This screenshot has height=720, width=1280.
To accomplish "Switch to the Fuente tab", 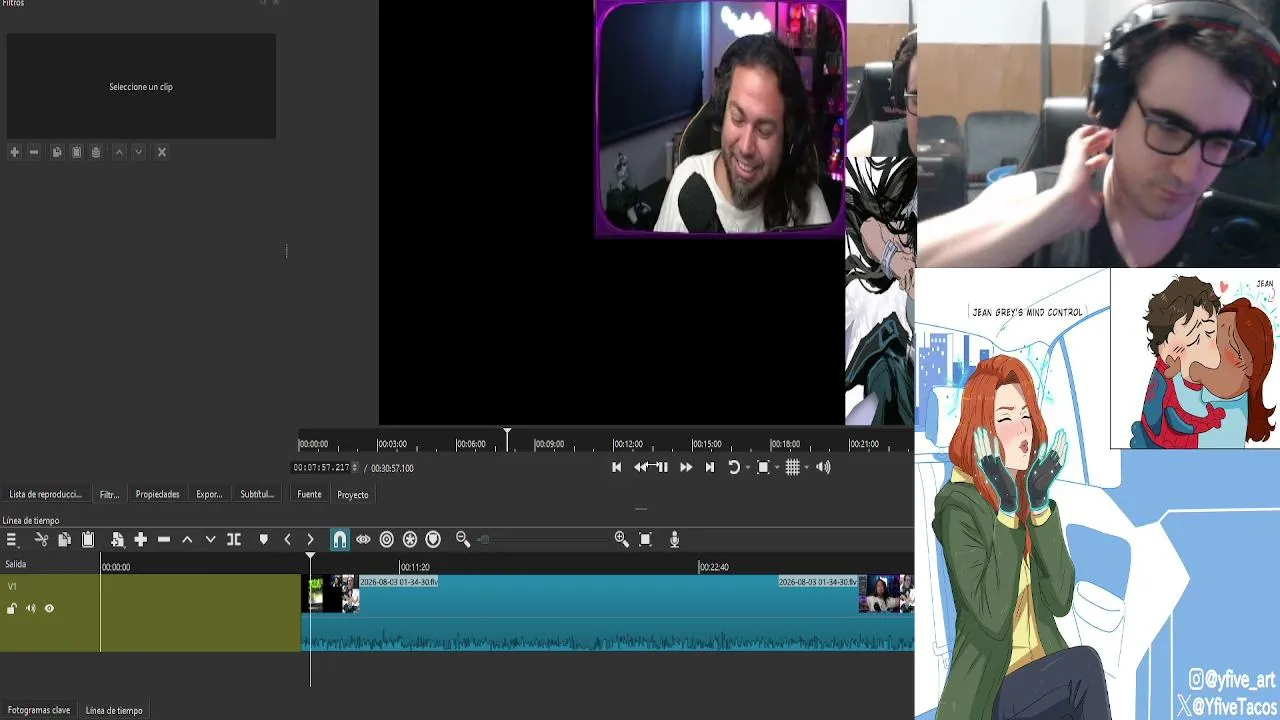I will coord(310,494).
